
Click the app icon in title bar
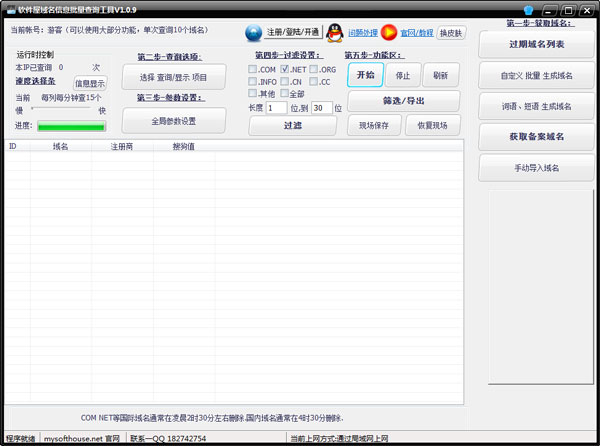point(9,8)
